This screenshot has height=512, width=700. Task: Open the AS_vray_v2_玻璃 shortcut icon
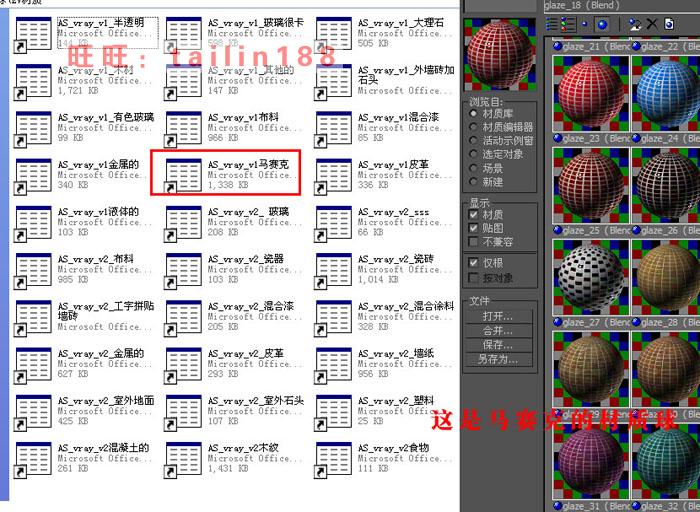coord(183,224)
